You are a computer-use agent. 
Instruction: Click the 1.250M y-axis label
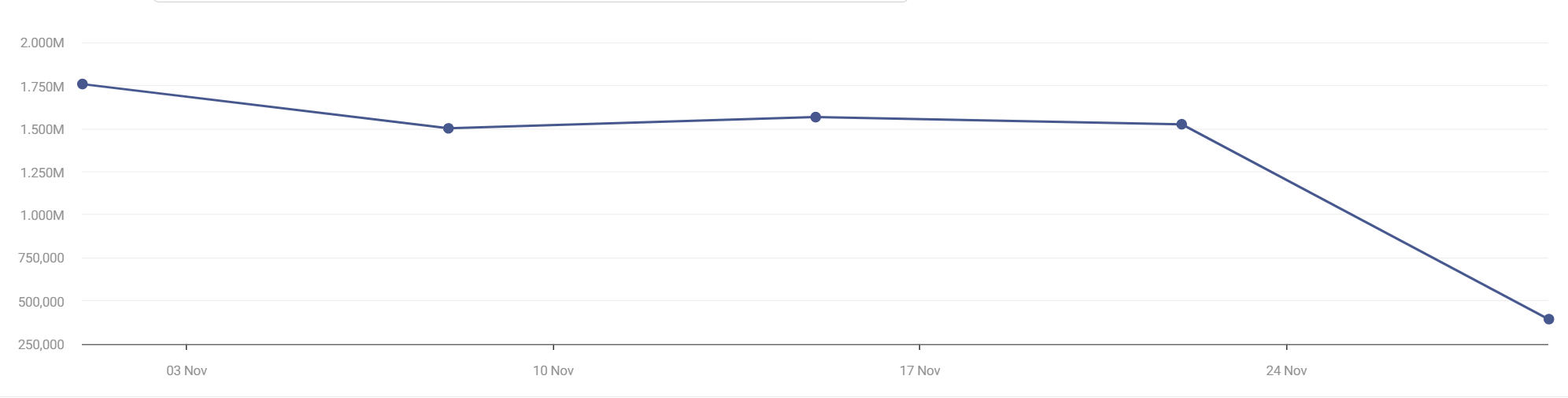click(43, 173)
